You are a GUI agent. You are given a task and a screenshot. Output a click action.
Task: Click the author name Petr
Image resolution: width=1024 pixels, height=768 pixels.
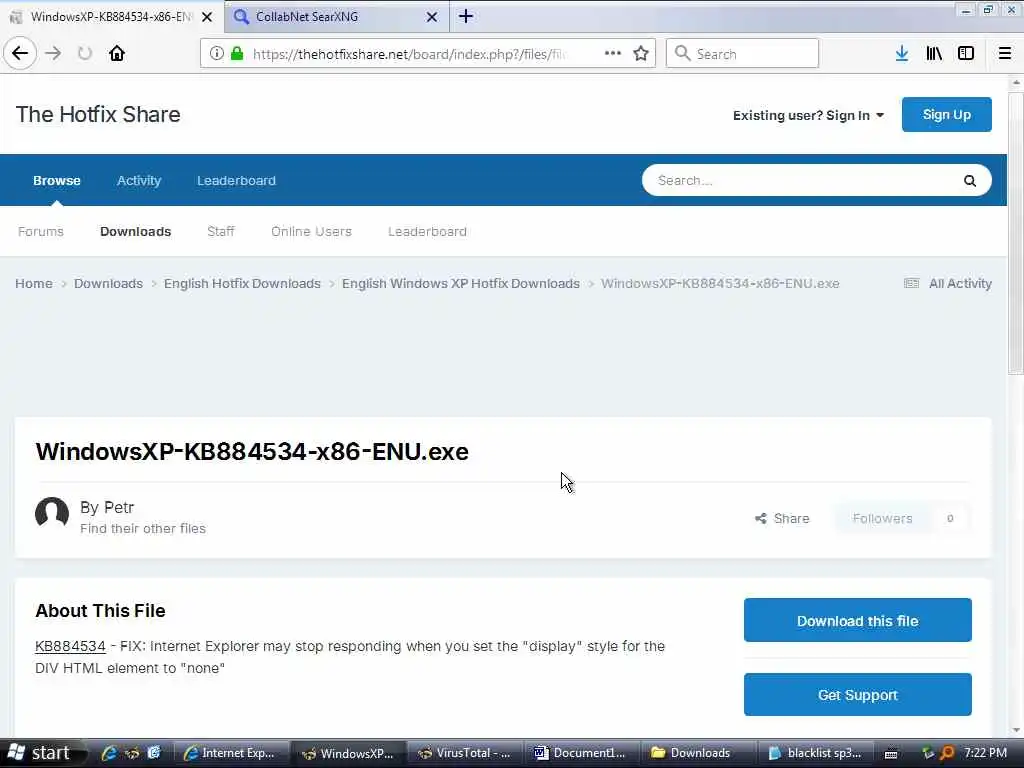119,507
